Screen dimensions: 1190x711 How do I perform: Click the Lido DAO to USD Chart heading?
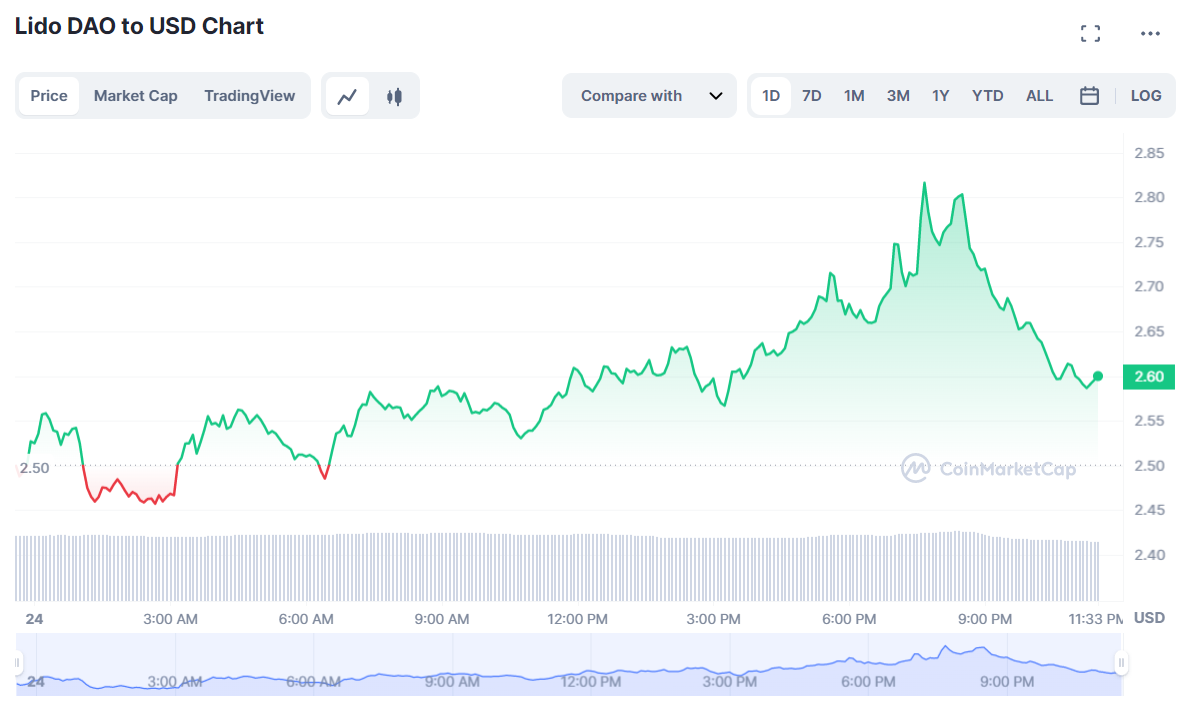point(139,26)
